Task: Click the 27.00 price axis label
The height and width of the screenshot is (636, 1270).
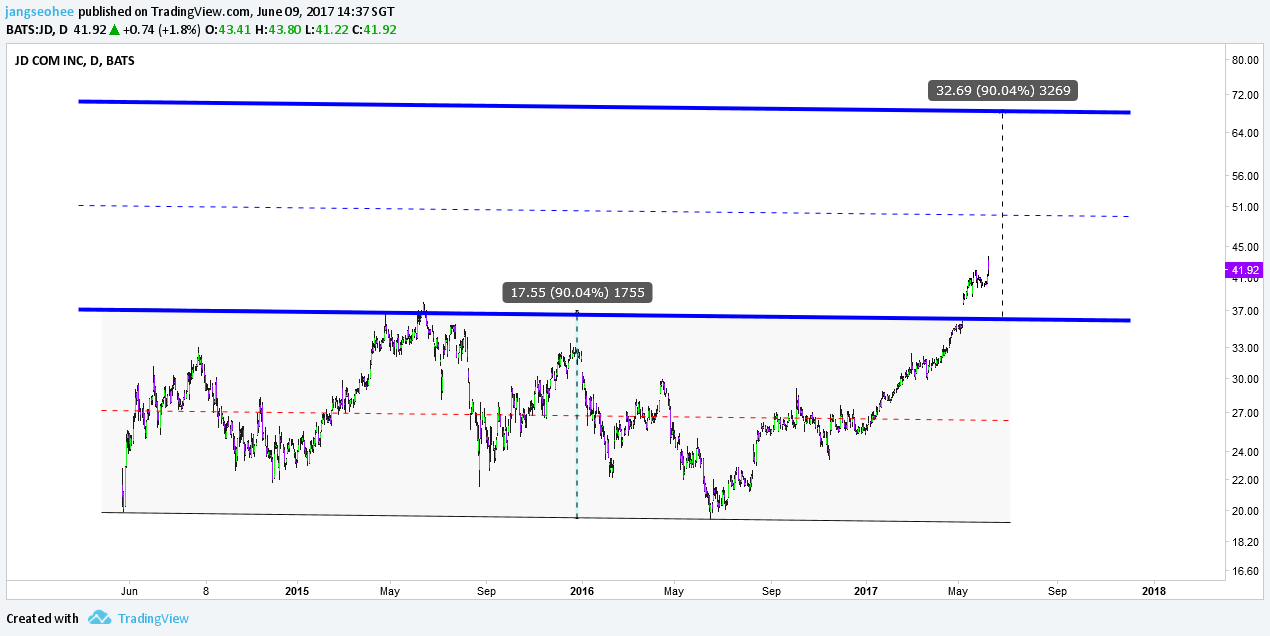Action: tap(1244, 413)
